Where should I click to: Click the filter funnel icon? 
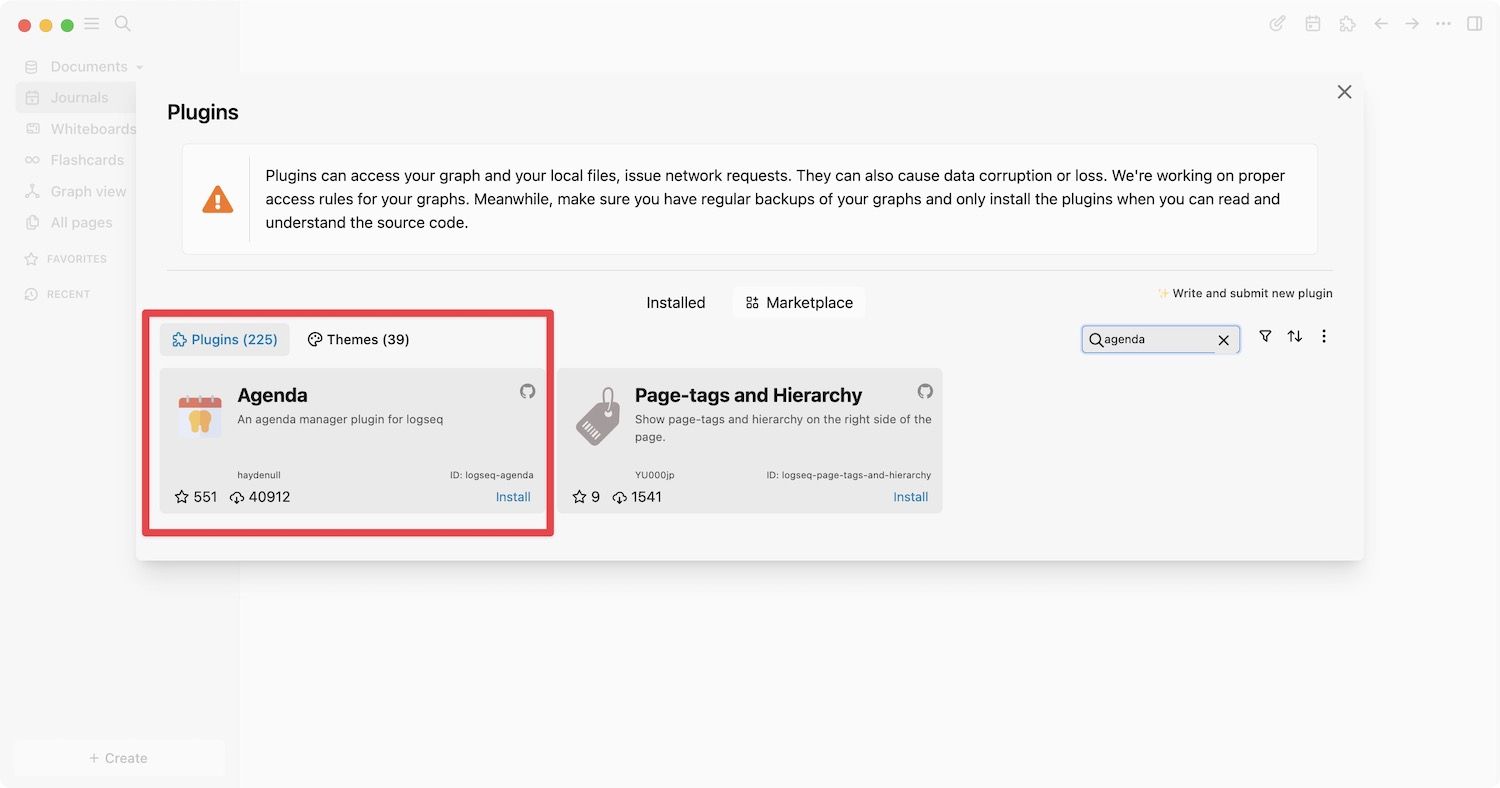click(x=1265, y=337)
